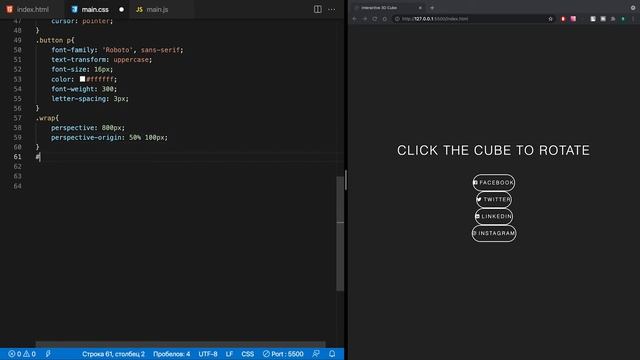Click the green browser extension icon
The width and height of the screenshot is (640, 360).
623,19
